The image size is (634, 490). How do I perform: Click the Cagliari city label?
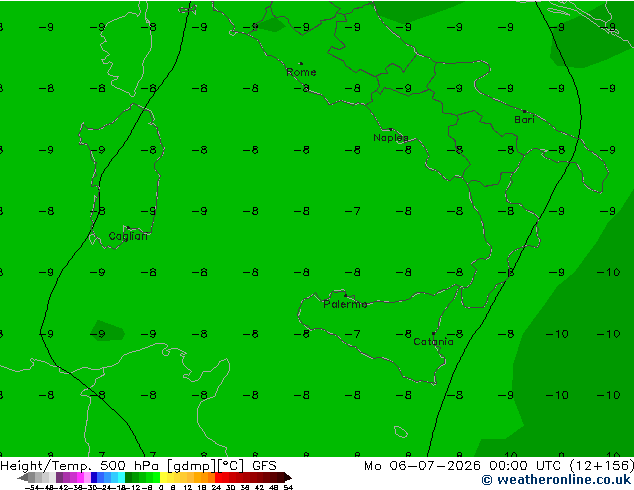point(128,237)
